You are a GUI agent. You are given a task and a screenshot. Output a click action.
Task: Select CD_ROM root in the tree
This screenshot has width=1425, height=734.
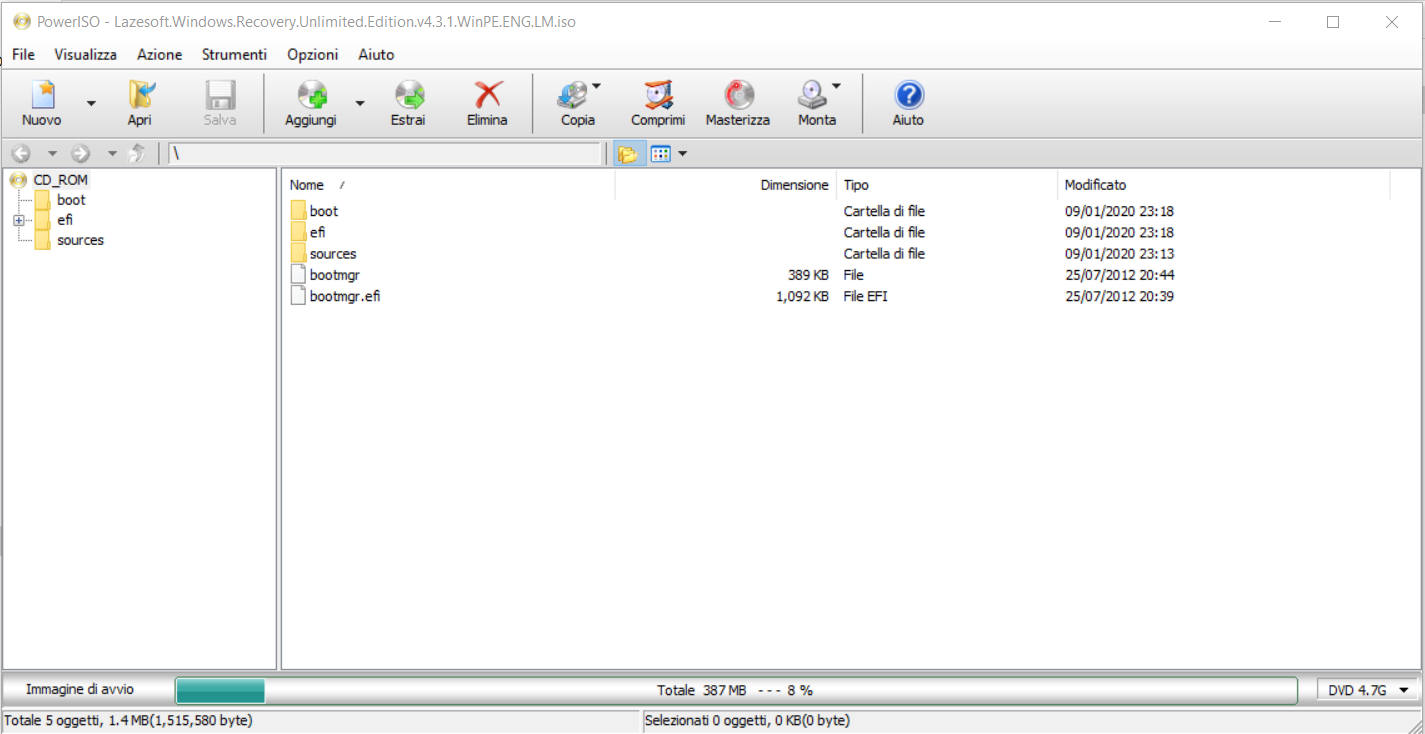(60, 180)
